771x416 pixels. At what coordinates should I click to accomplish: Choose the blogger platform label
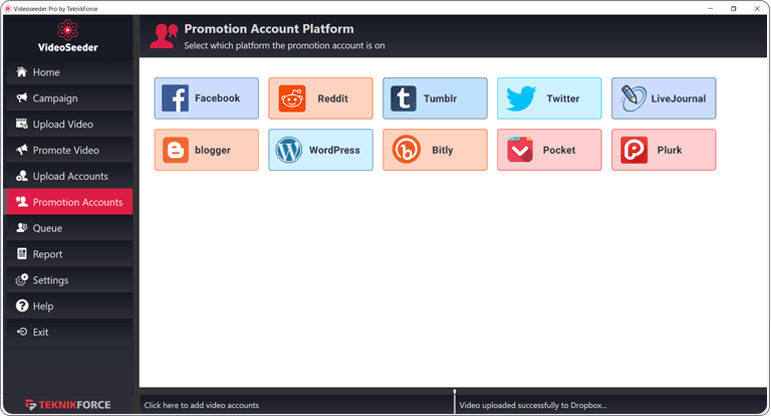coord(212,150)
